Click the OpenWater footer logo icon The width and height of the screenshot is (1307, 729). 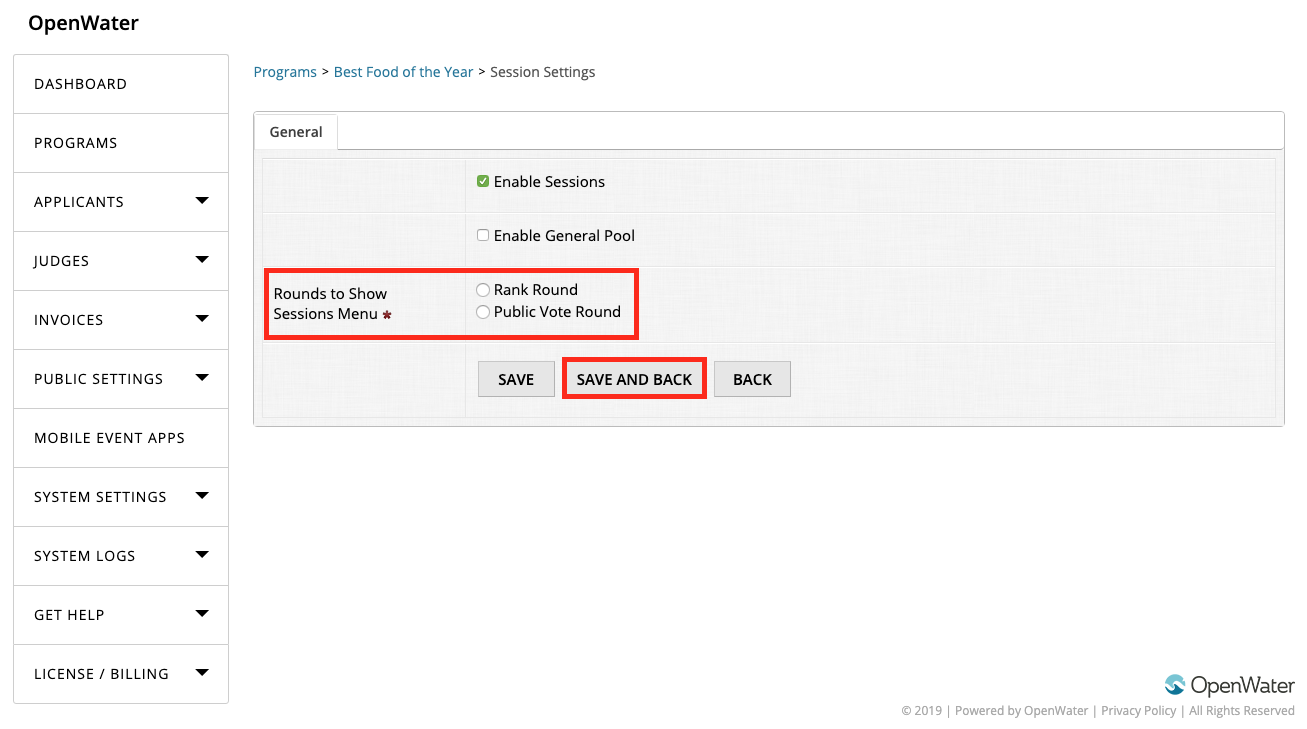(x=1175, y=685)
